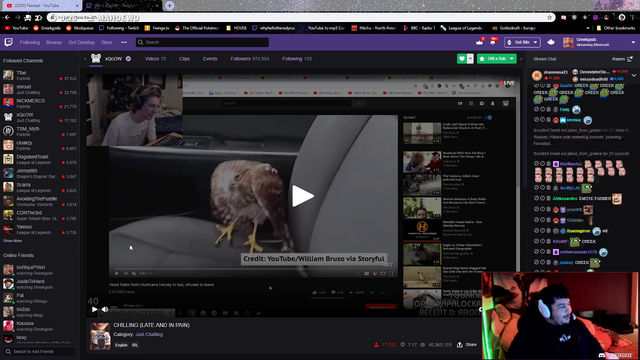Click the Greekgodx profile avatar
The image size is (640, 360).
(x=568, y=42)
